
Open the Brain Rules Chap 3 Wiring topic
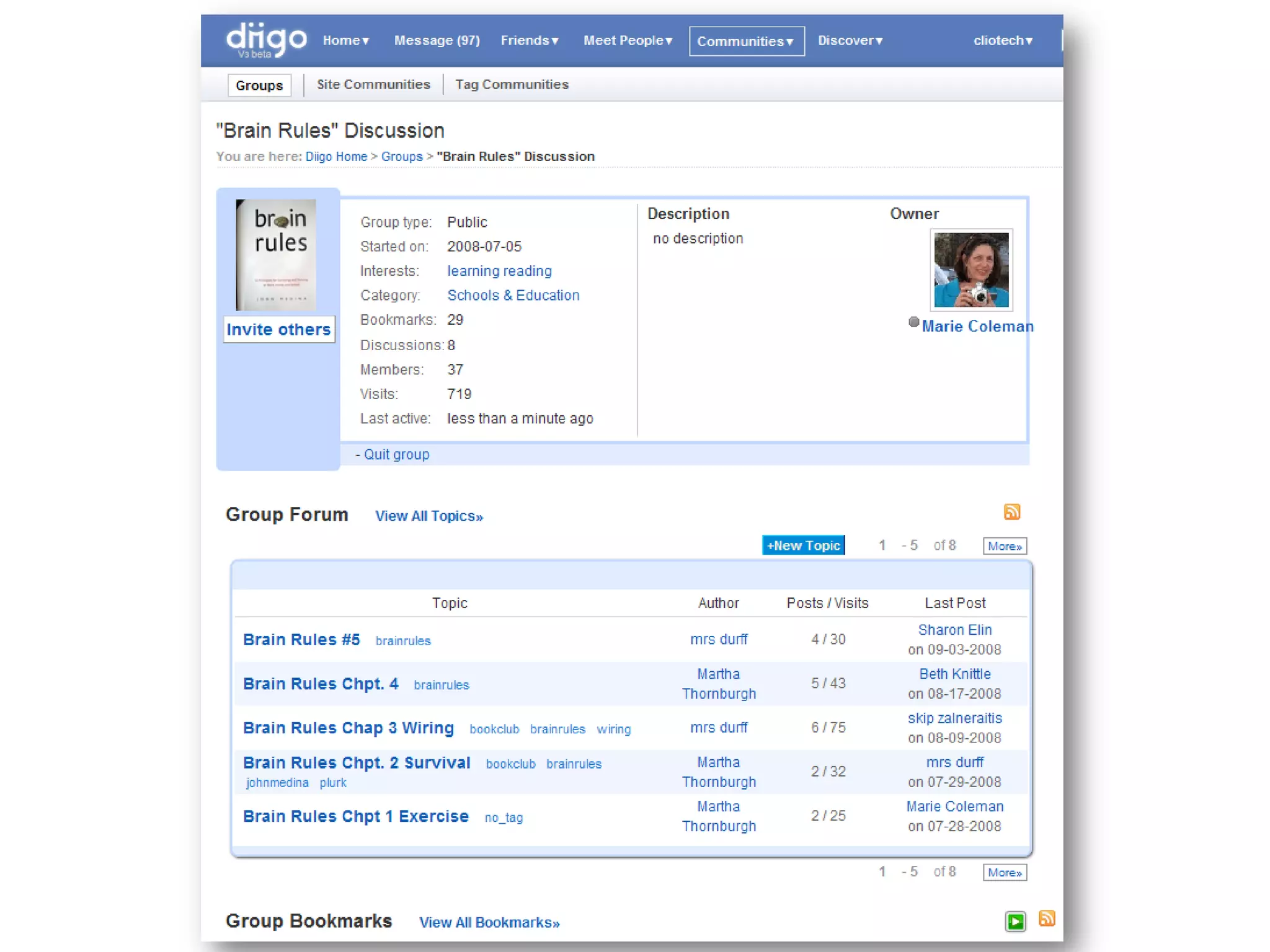[349, 728]
